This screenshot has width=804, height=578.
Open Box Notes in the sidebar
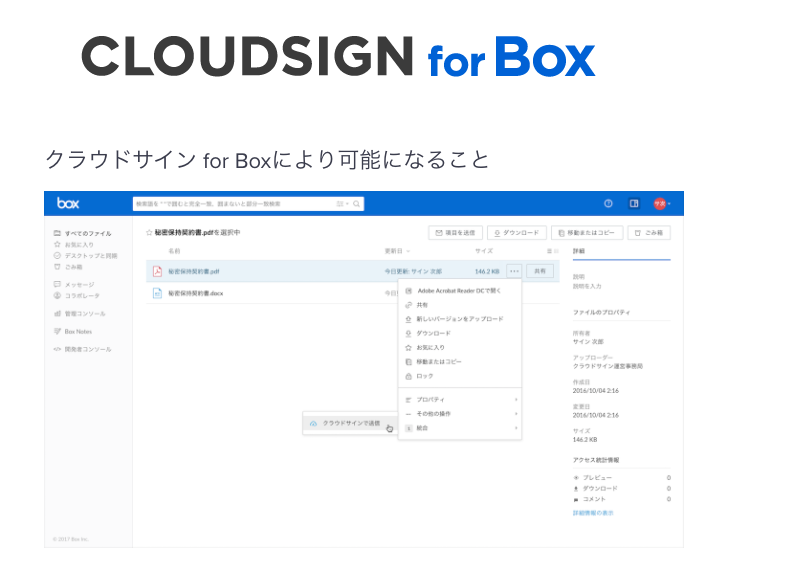[x=73, y=331]
